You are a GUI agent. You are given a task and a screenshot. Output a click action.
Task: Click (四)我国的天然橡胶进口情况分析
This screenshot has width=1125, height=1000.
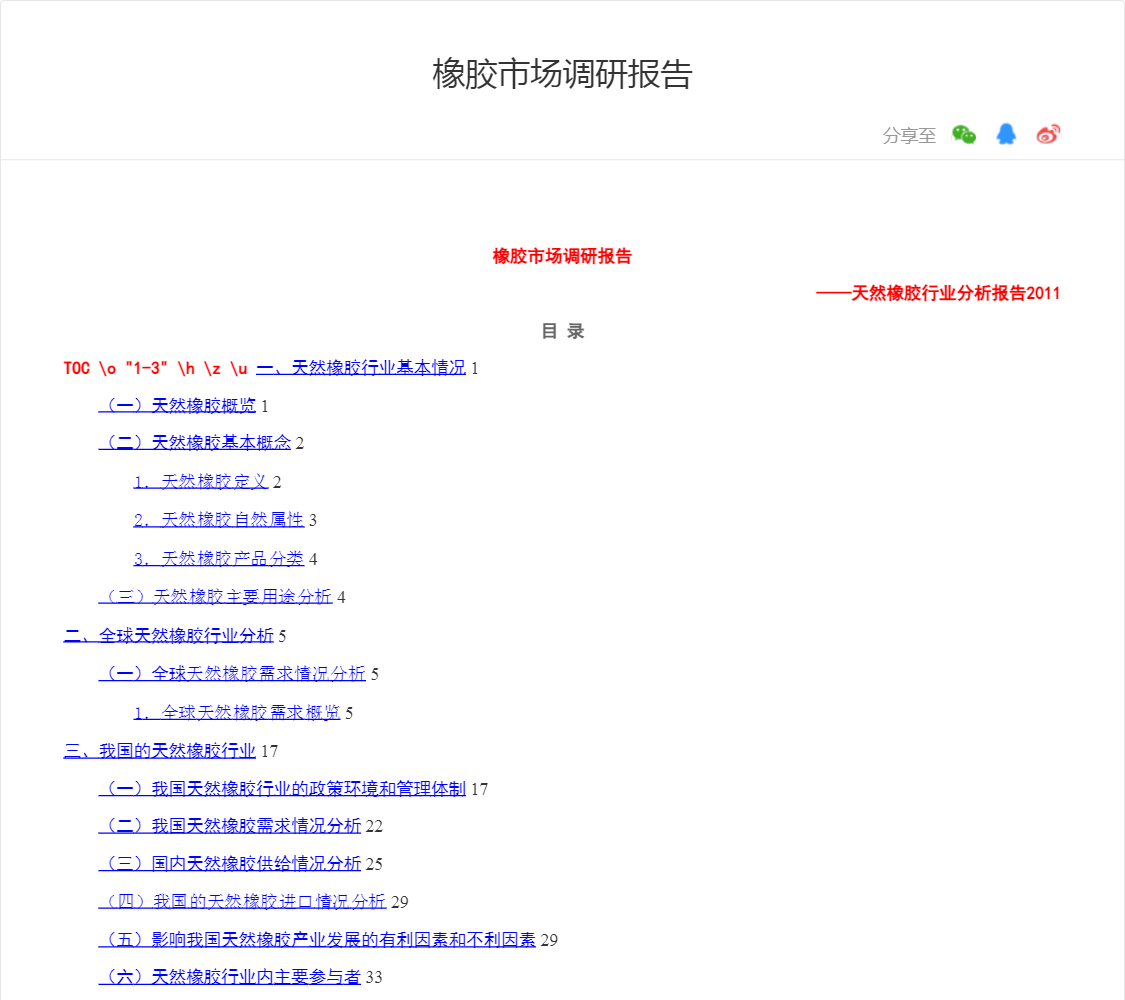pyautogui.click(x=242, y=902)
